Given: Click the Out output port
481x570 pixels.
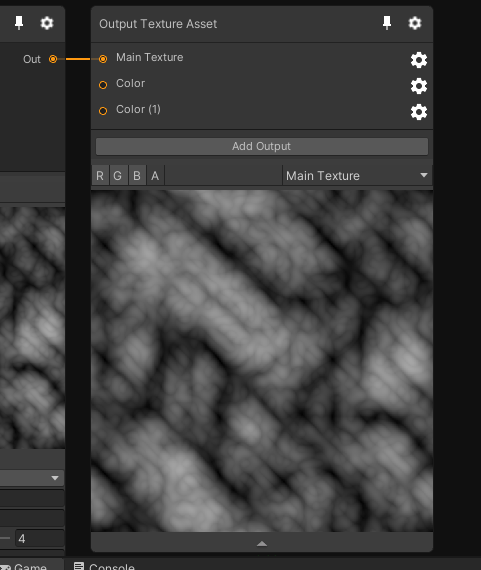Looking at the screenshot, I should tap(53, 59).
